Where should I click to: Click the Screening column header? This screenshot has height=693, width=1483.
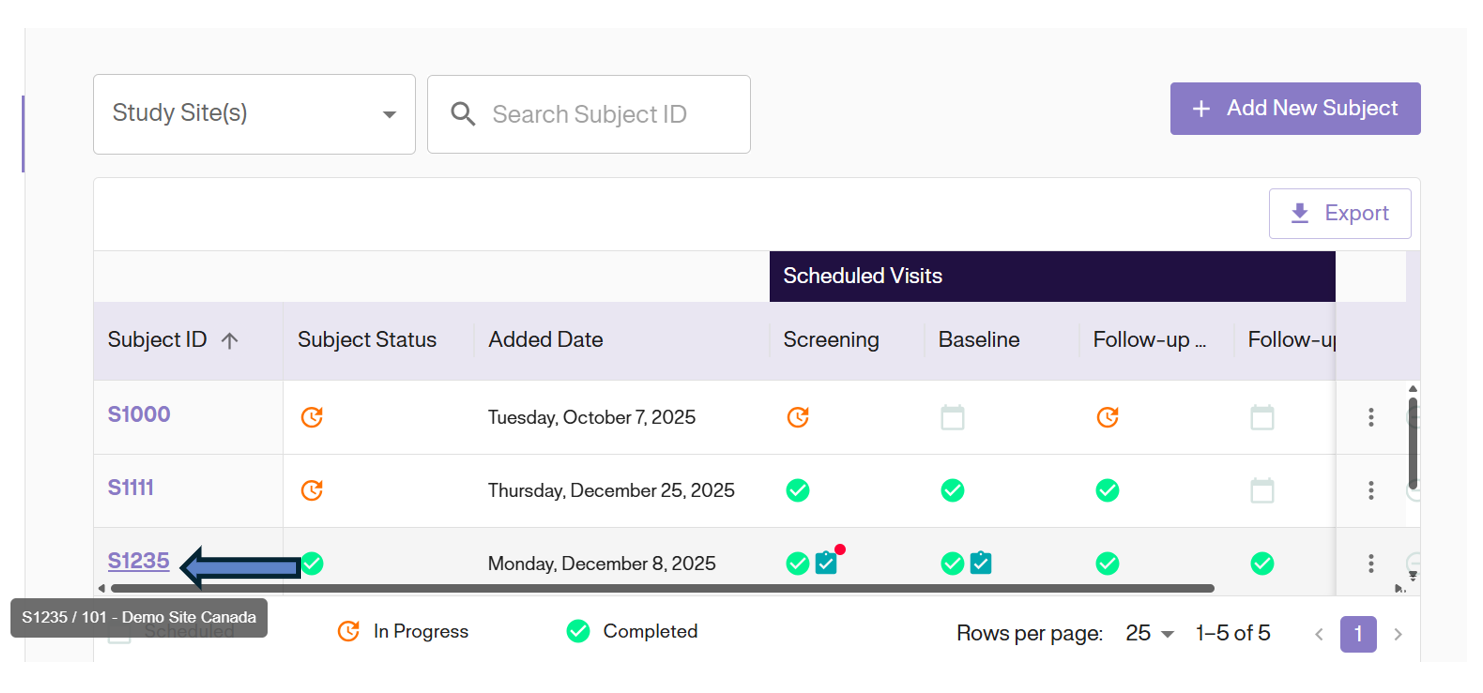pyautogui.click(x=831, y=340)
